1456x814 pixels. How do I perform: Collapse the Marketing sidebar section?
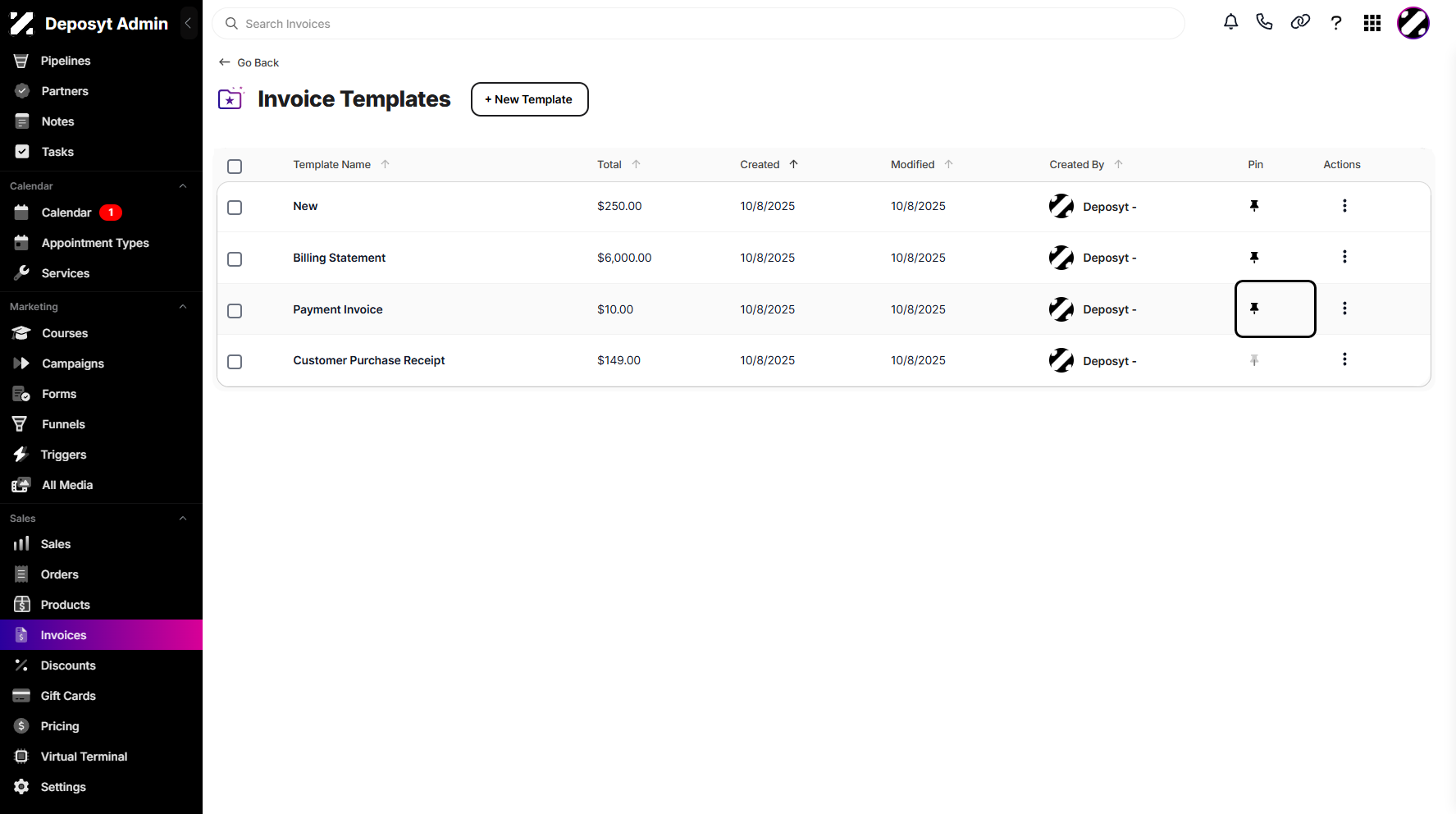pos(183,307)
